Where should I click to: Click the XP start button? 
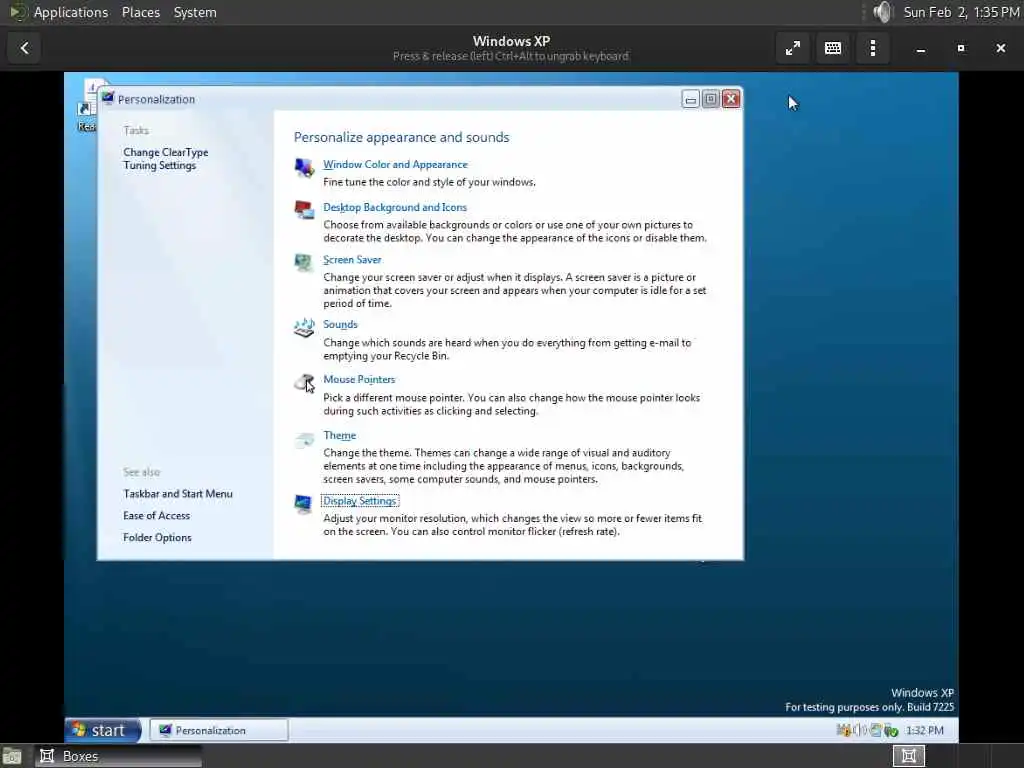(103, 730)
